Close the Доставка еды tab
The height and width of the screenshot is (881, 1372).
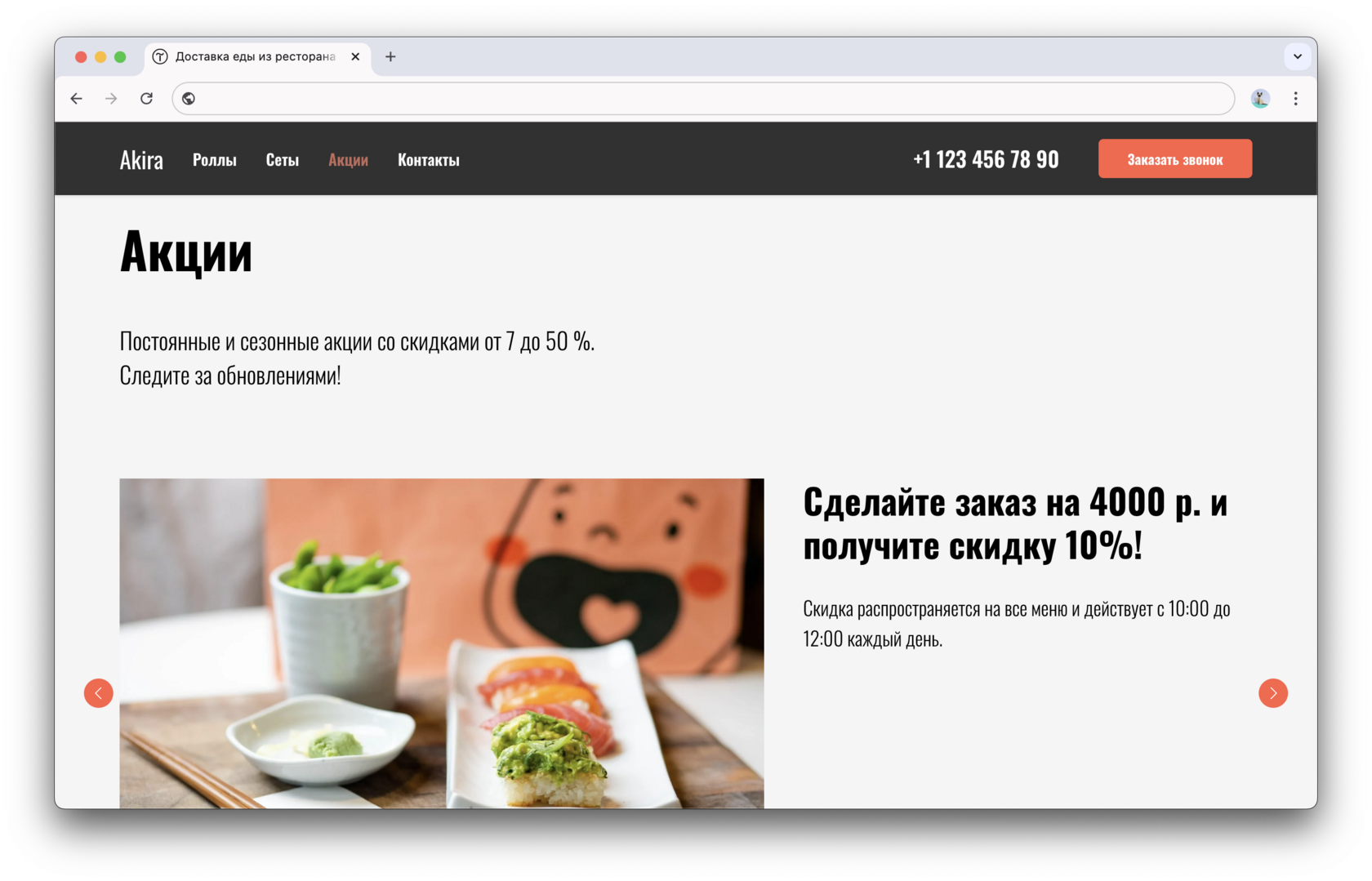355,56
